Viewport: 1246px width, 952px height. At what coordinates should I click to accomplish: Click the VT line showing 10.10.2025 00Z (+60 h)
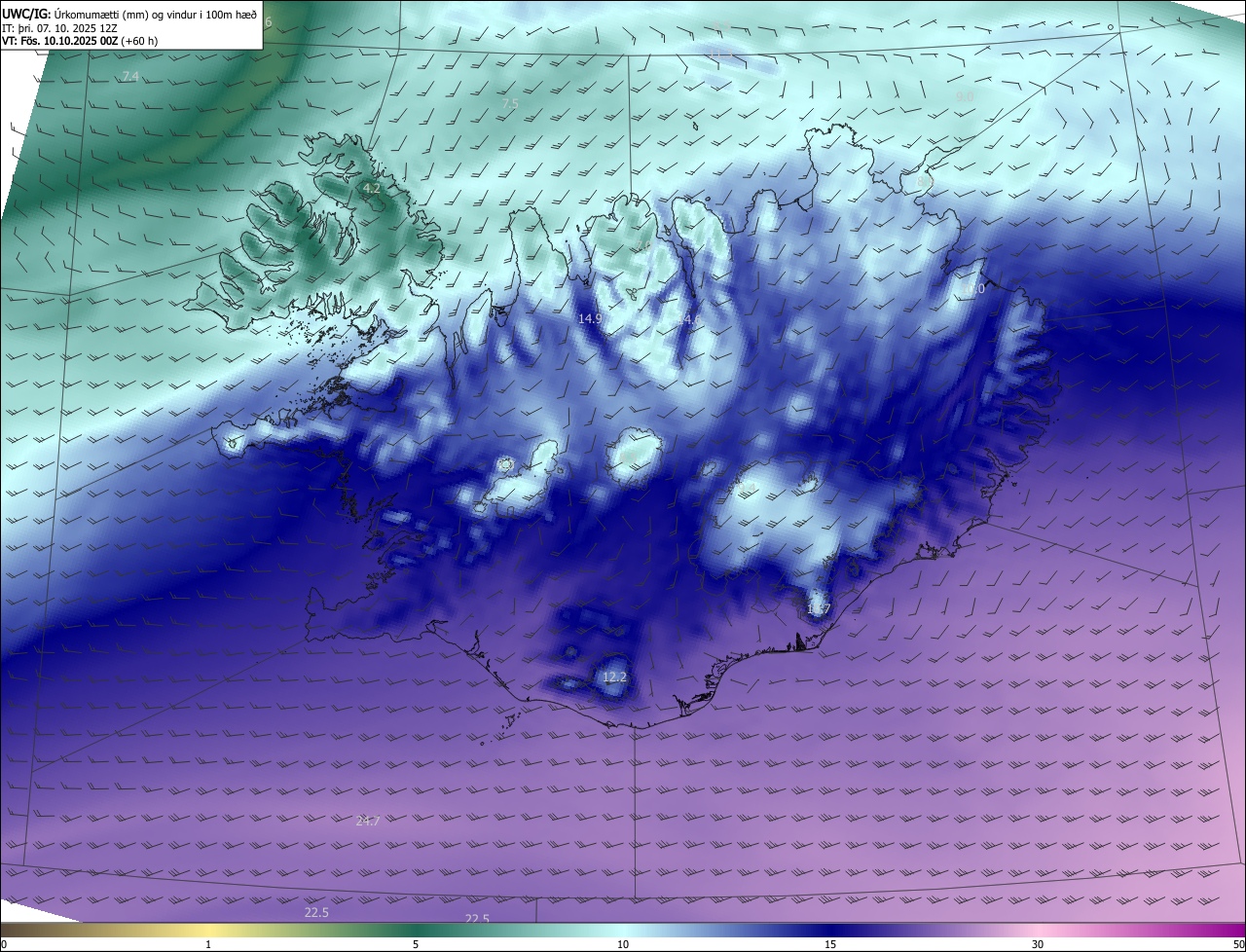pos(80,41)
